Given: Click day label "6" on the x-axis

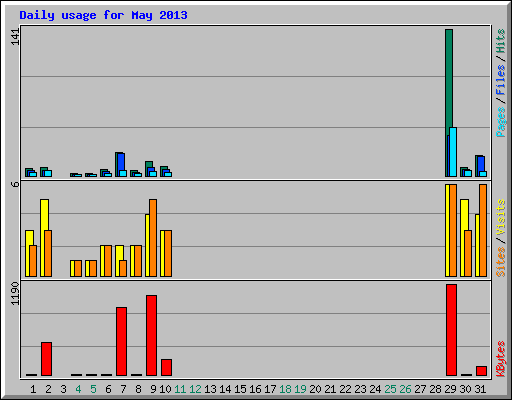Looking at the screenshot, I should click(108, 389).
